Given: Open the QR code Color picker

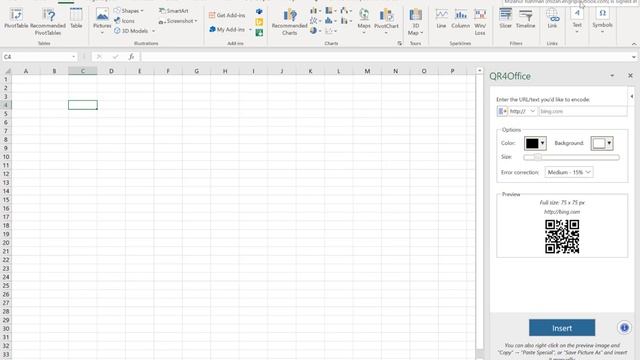Looking at the screenshot, I should point(535,143).
